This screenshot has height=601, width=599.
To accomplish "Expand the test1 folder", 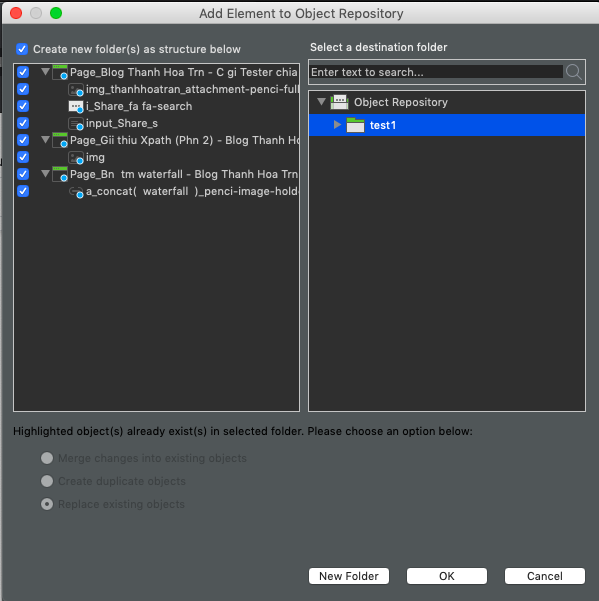I will (x=337, y=125).
